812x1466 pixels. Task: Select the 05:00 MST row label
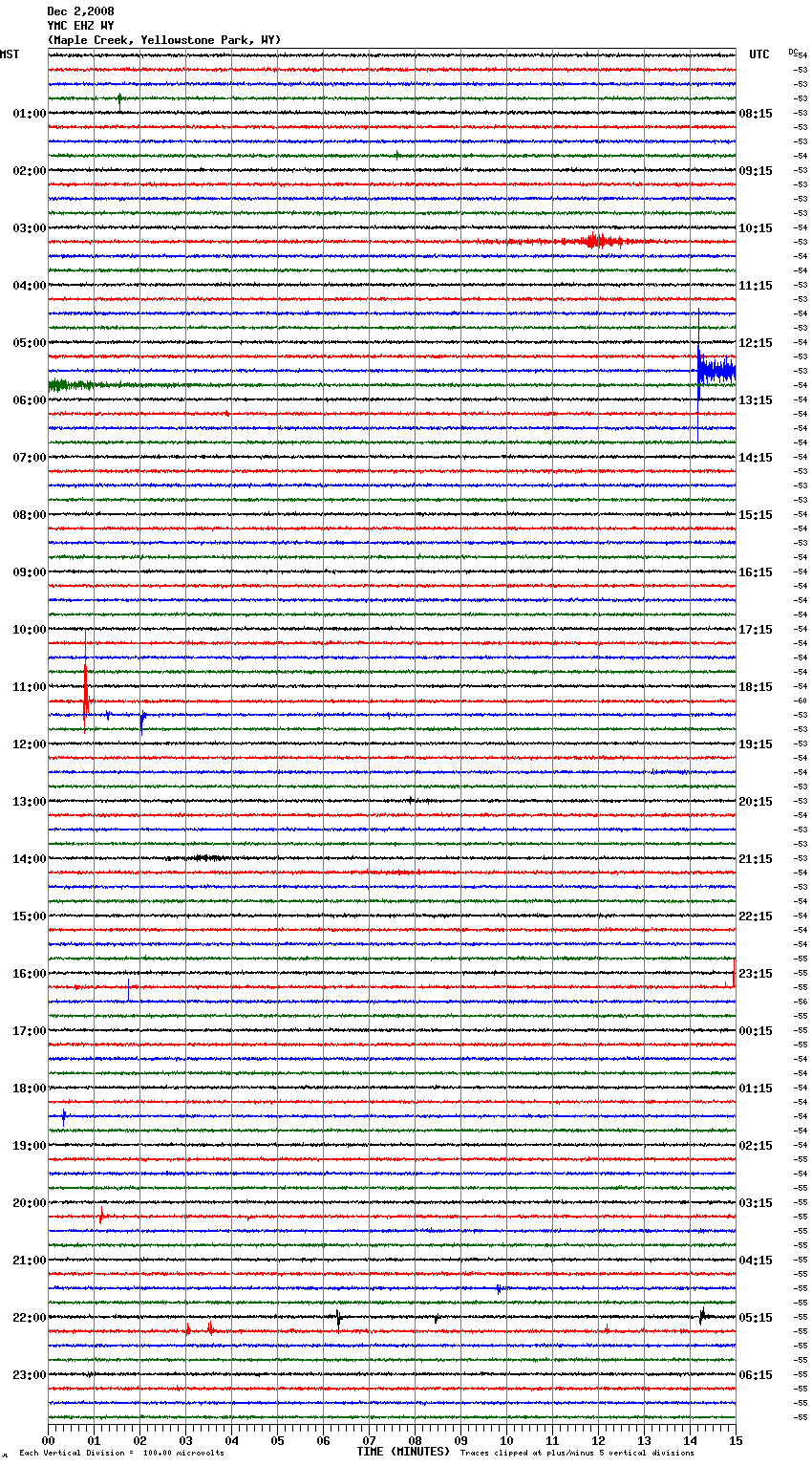(x=29, y=343)
